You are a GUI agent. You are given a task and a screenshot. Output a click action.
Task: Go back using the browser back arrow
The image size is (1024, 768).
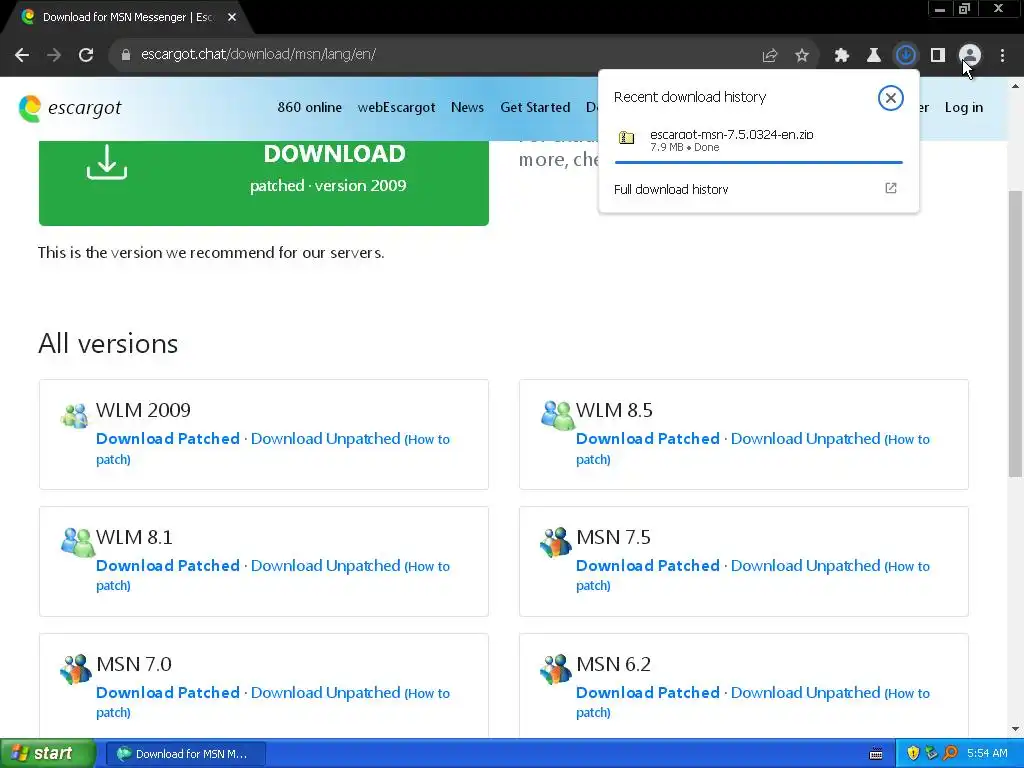[22, 55]
